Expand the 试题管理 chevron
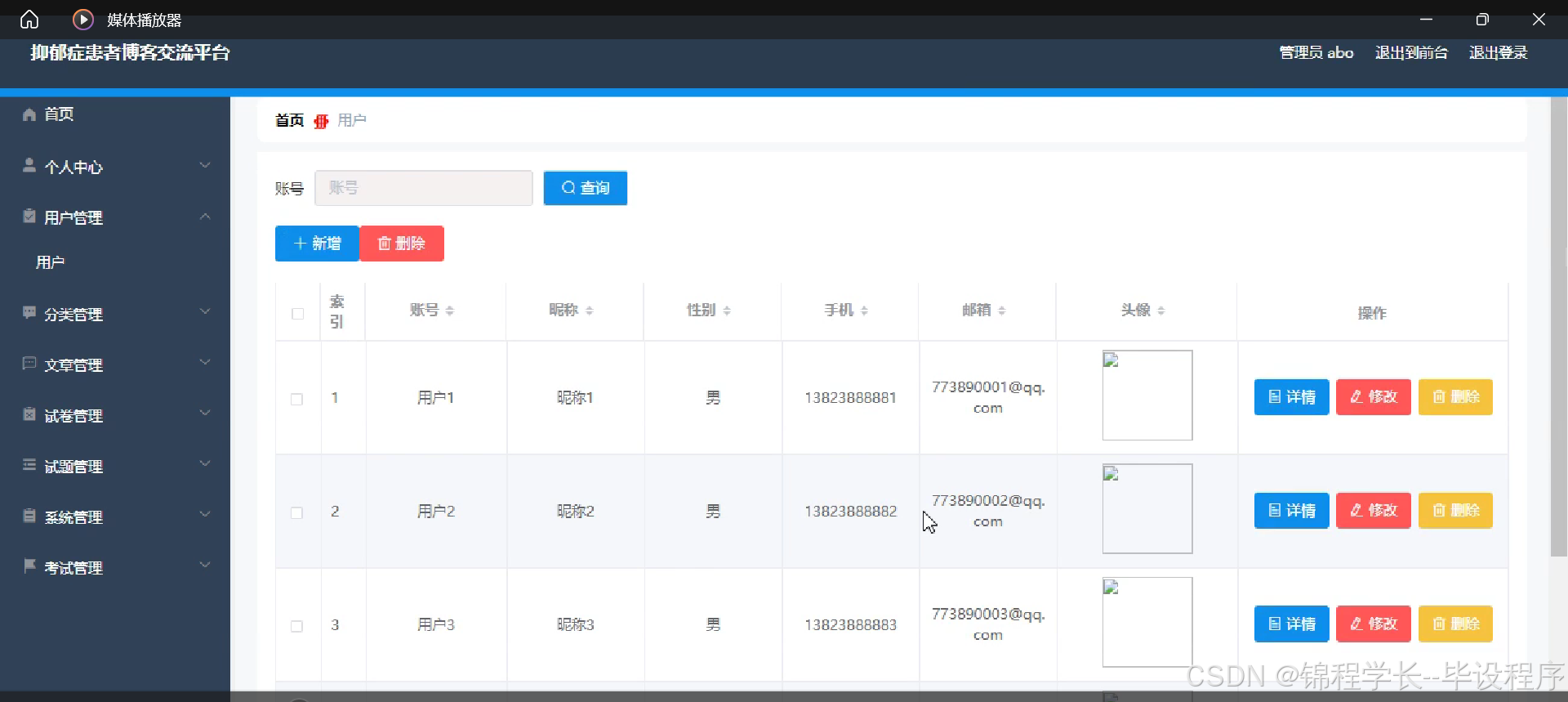The height and width of the screenshot is (702, 1568). (x=205, y=463)
